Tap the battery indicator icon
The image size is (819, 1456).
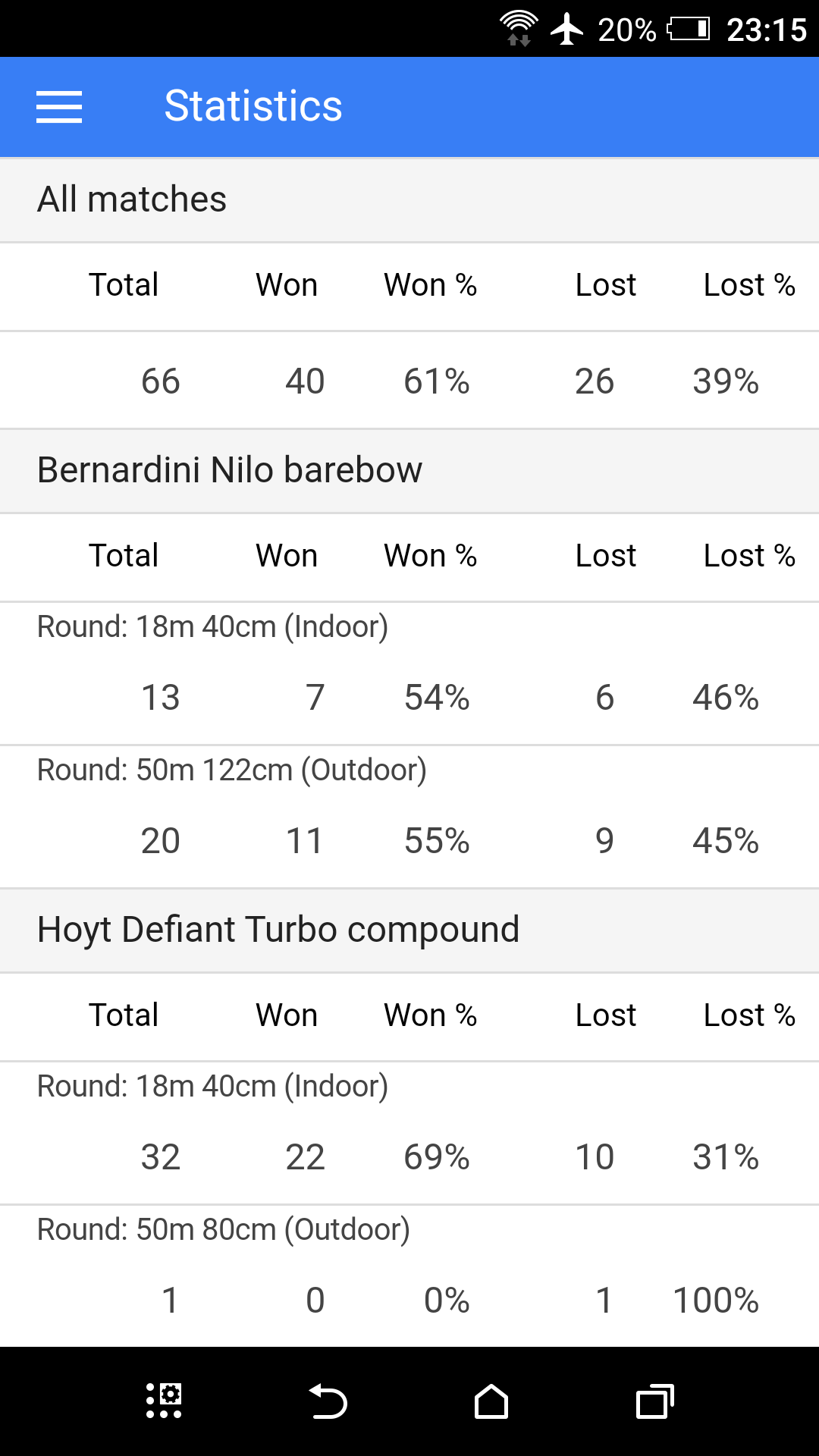point(689,29)
